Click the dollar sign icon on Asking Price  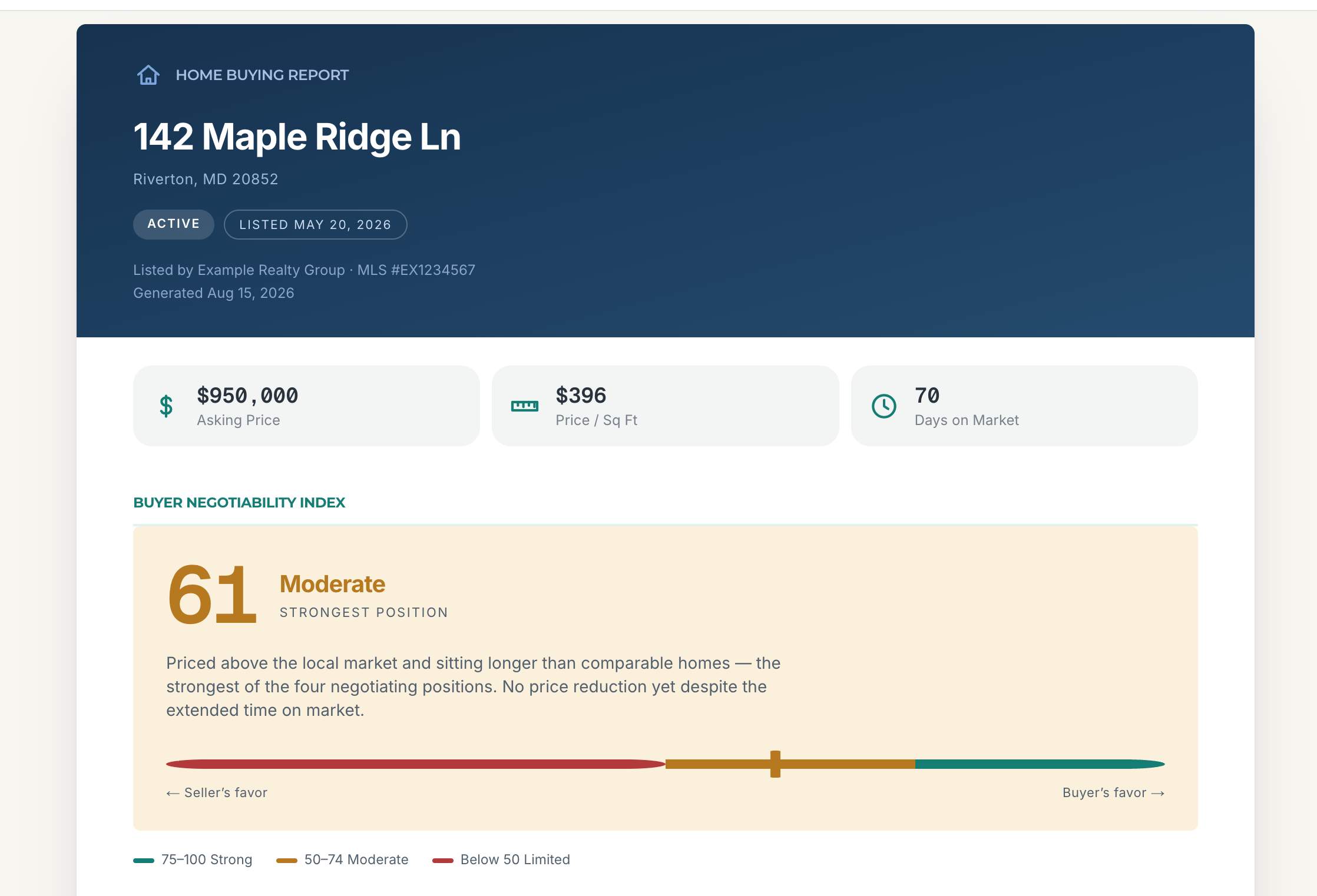tap(166, 406)
